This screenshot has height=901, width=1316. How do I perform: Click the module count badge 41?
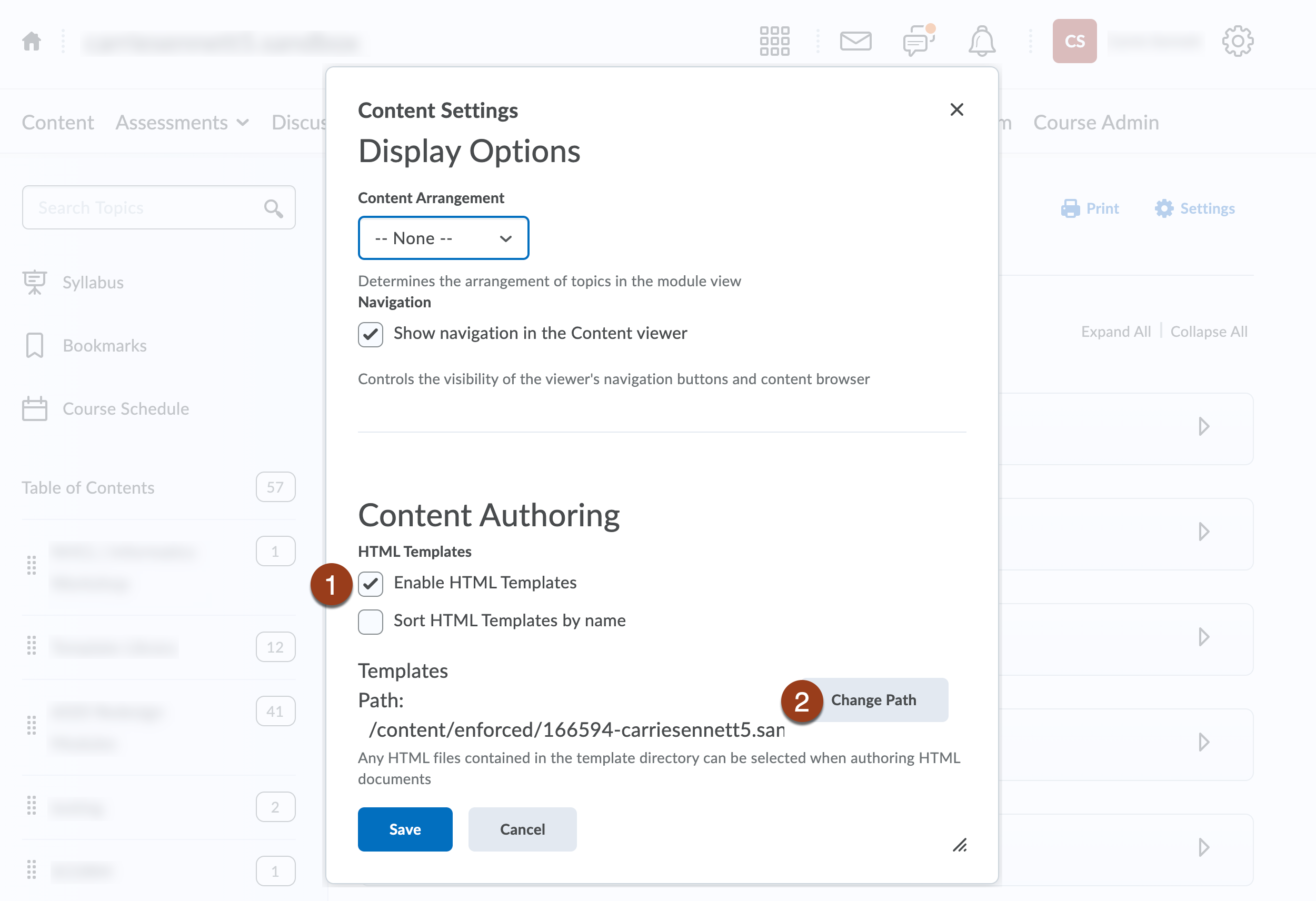pyautogui.click(x=275, y=712)
